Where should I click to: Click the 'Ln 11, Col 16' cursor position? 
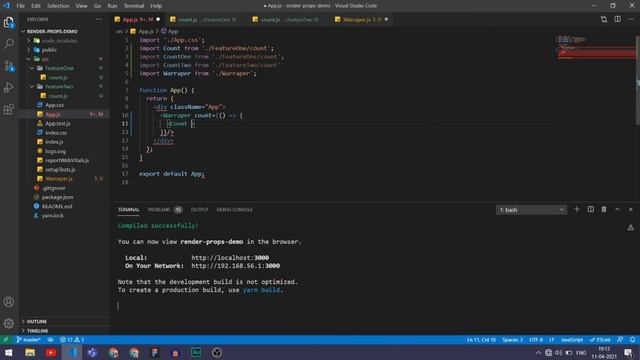[x=481, y=340]
